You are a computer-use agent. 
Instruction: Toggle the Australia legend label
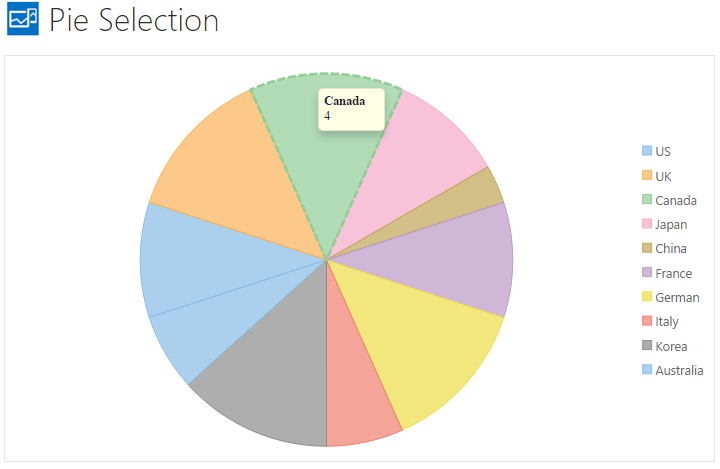(679, 370)
